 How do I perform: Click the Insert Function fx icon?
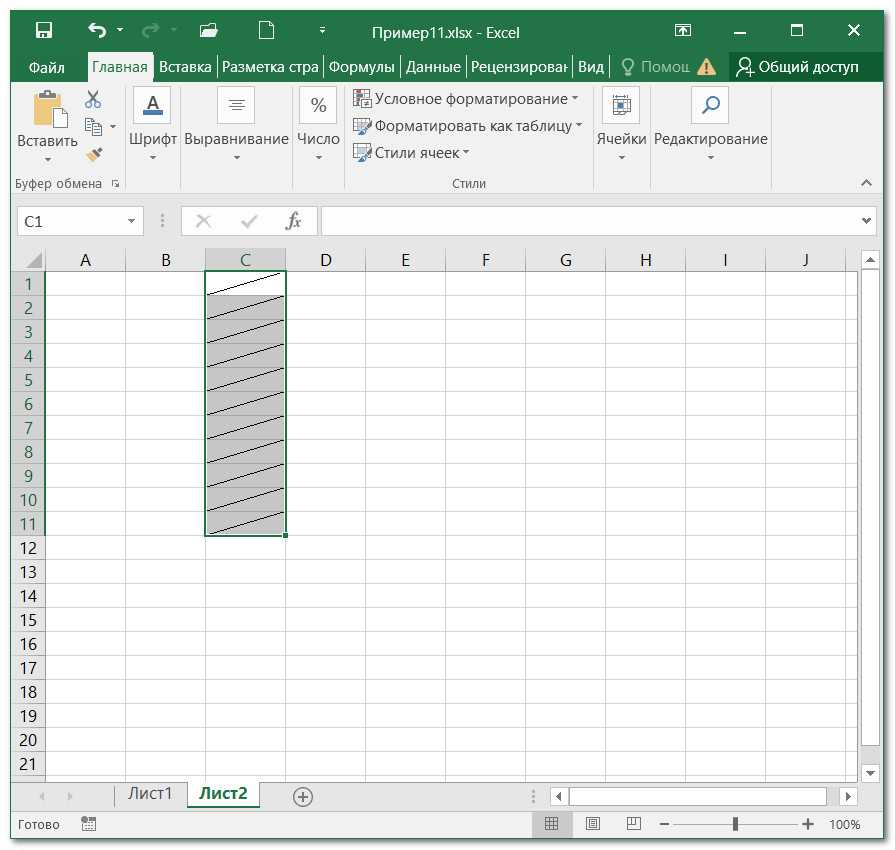click(293, 221)
